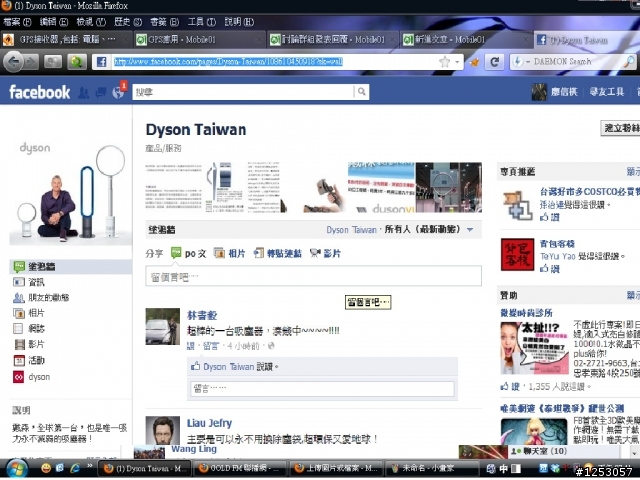Open 林書毅 profile name link
Screen dimensions: 640x480
coord(202,316)
